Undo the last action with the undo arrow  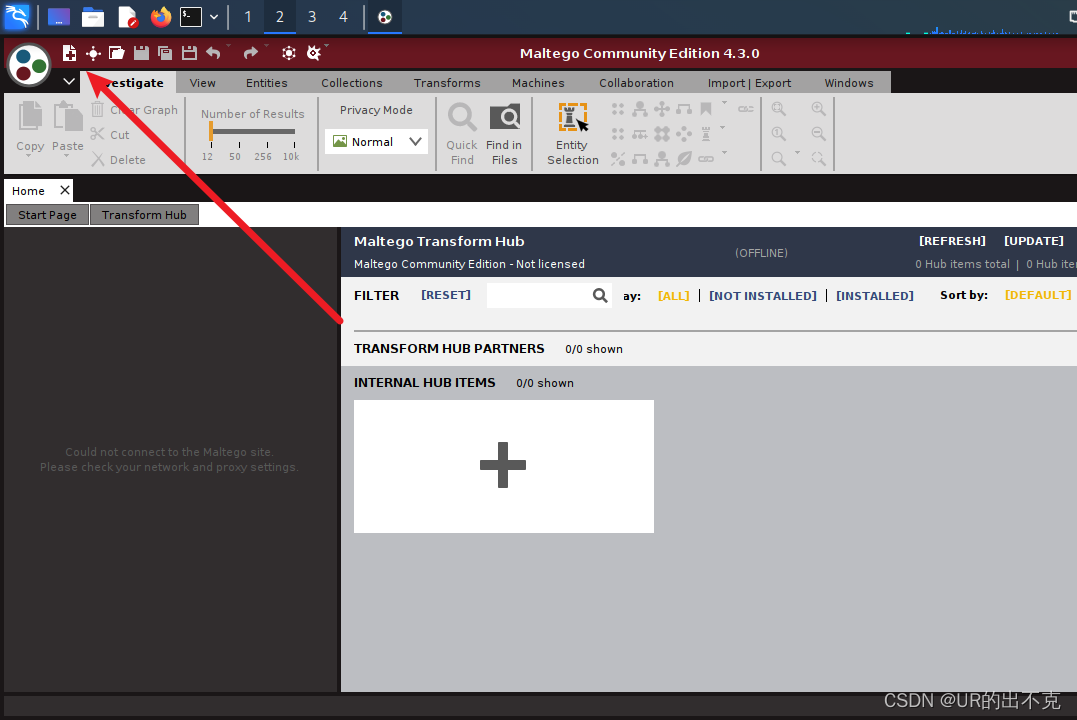(214, 53)
